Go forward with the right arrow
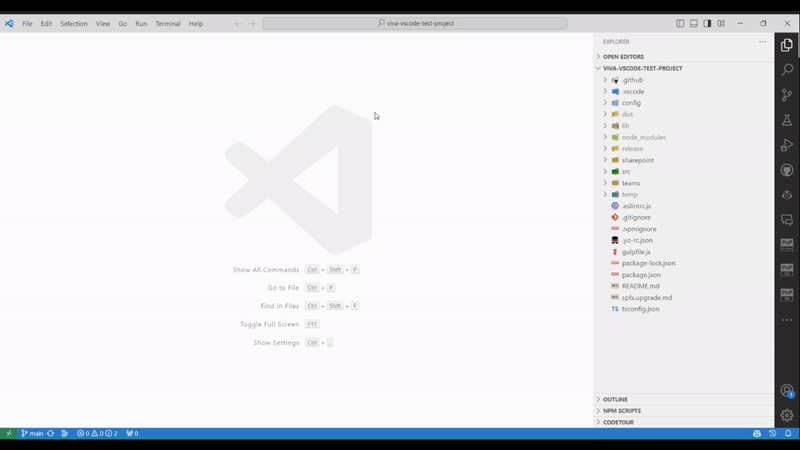The height and width of the screenshot is (450, 800). click(x=252, y=23)
